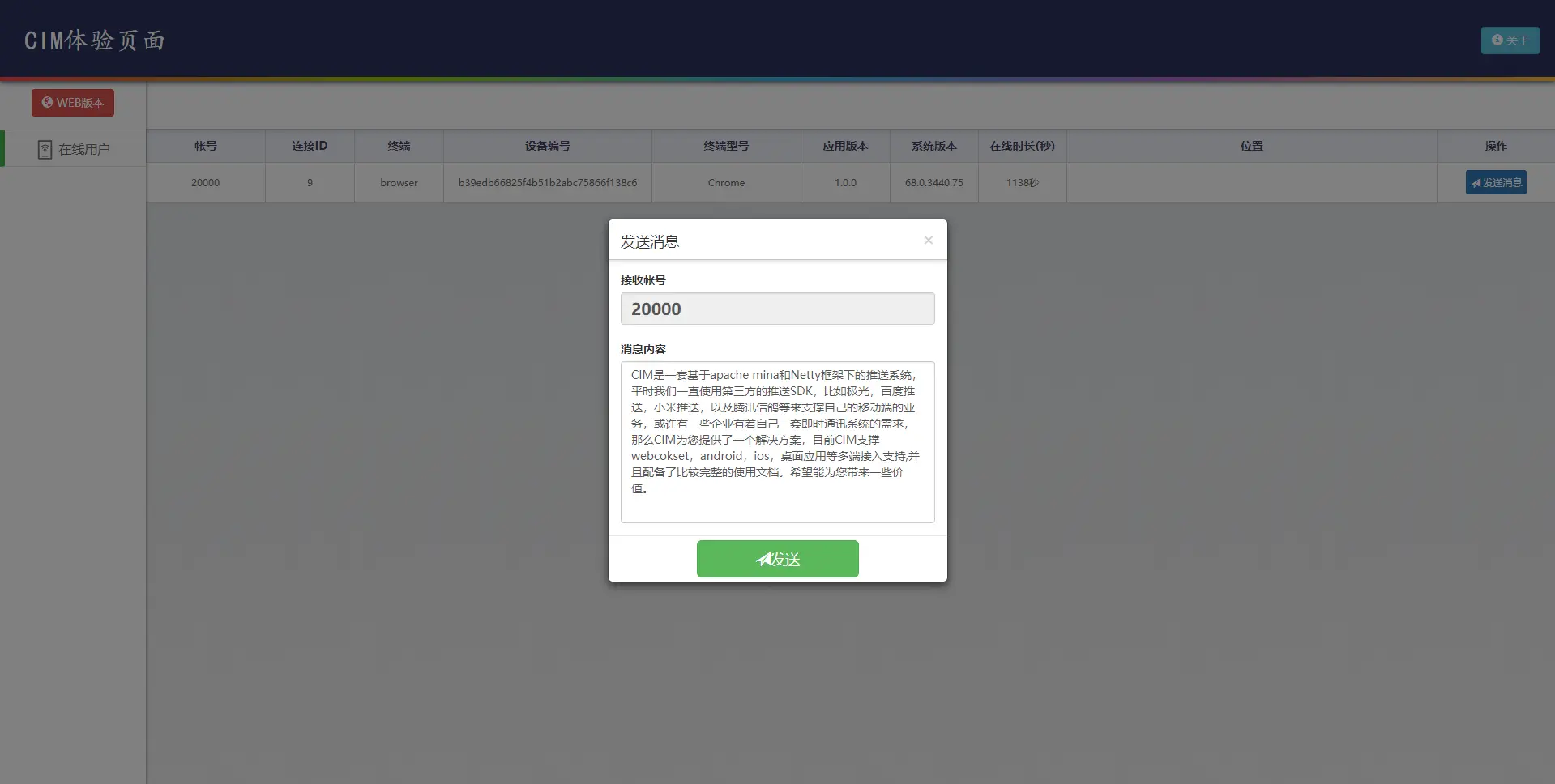Viewport: 1555px width, 784px height.
Task: Click the send icon inside the green 发送 button
Action: tap(763, 558)
